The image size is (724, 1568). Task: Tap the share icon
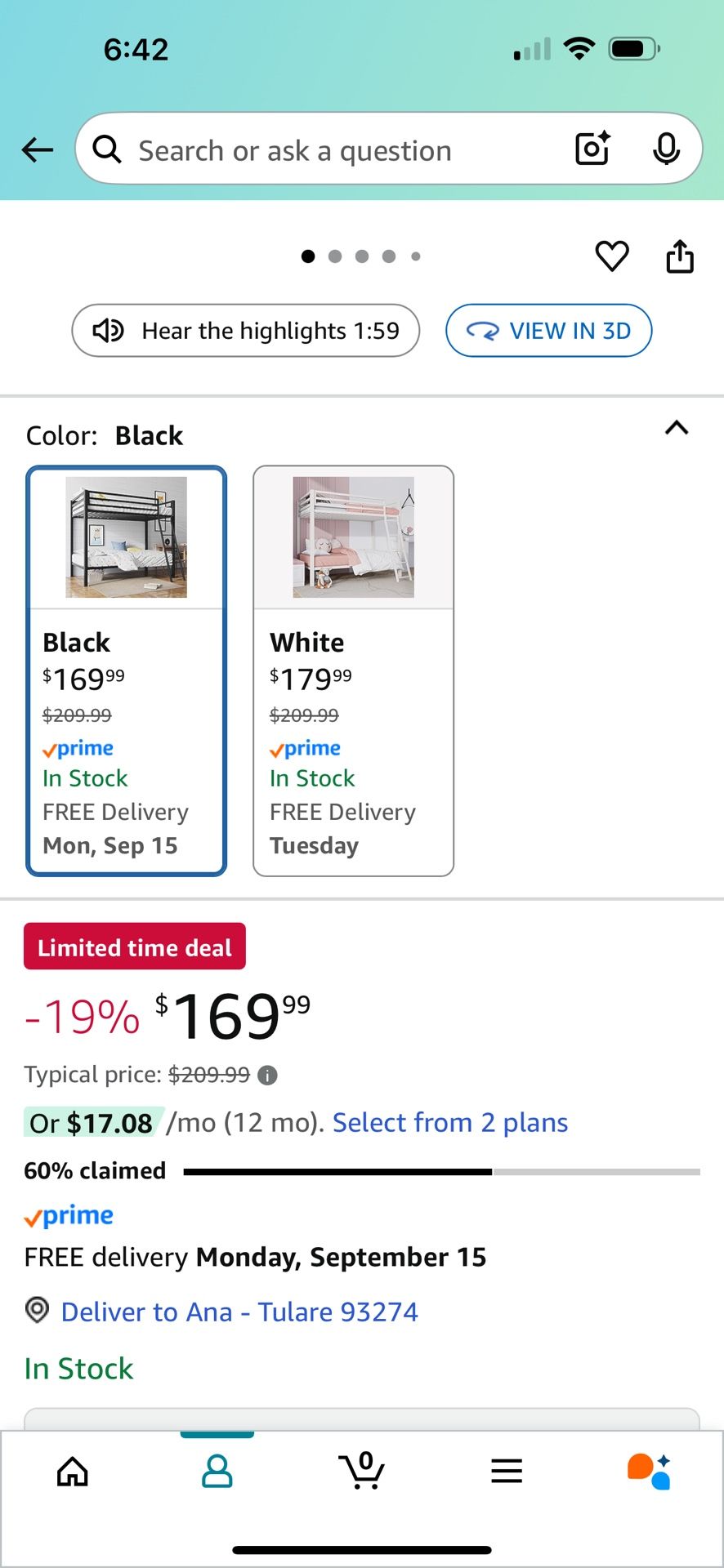680,256
